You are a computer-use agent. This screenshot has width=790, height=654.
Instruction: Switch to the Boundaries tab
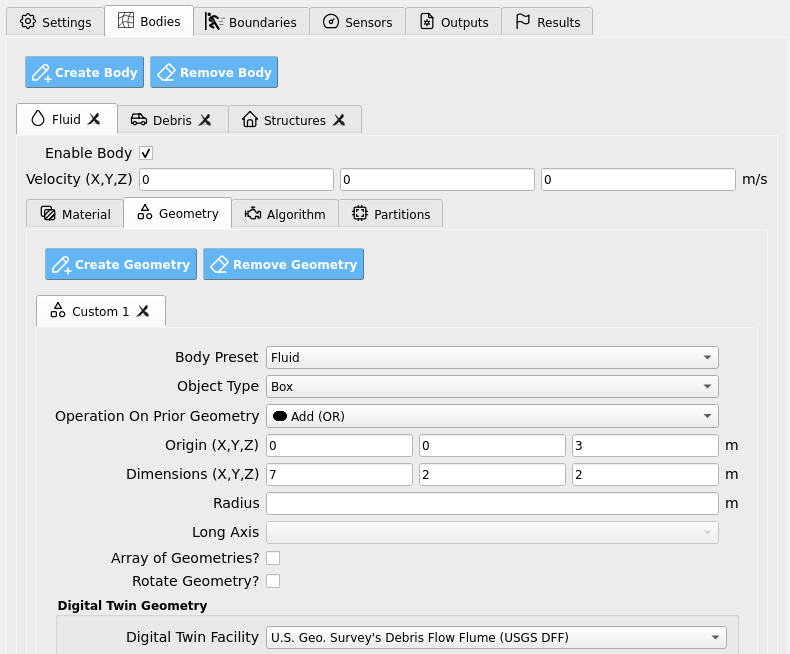pyautogui.click(x=251, y=22)
